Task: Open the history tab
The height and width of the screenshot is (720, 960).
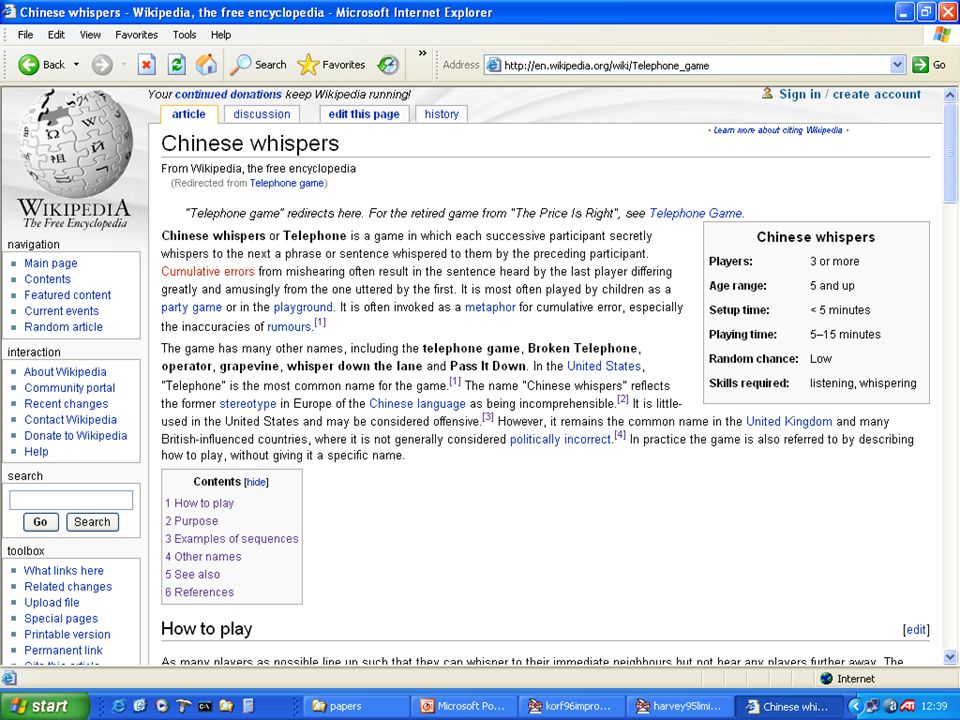Action: [x=441, y=114]
